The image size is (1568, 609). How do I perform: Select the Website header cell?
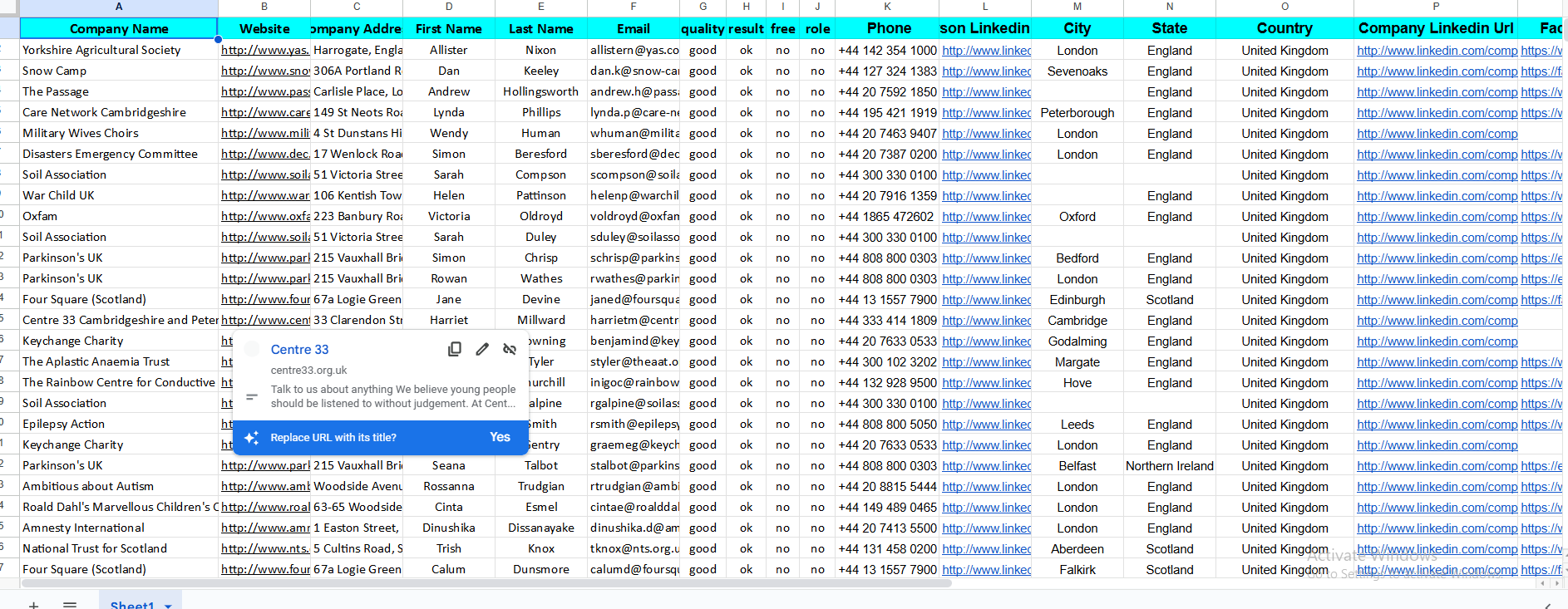tap(264, 28)
